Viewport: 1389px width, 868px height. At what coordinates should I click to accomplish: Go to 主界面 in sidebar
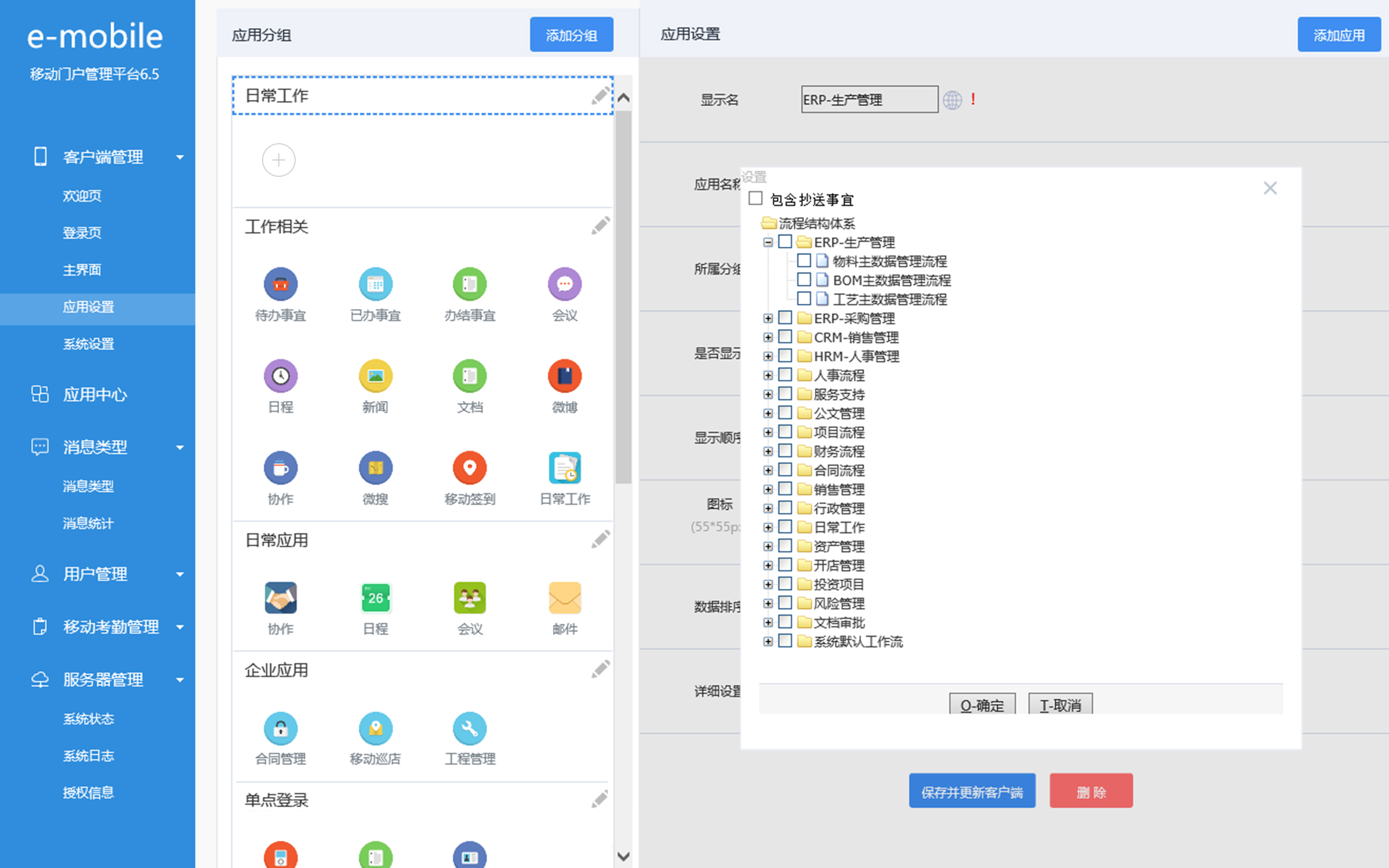pyautogui.click(x=82, y=270)
